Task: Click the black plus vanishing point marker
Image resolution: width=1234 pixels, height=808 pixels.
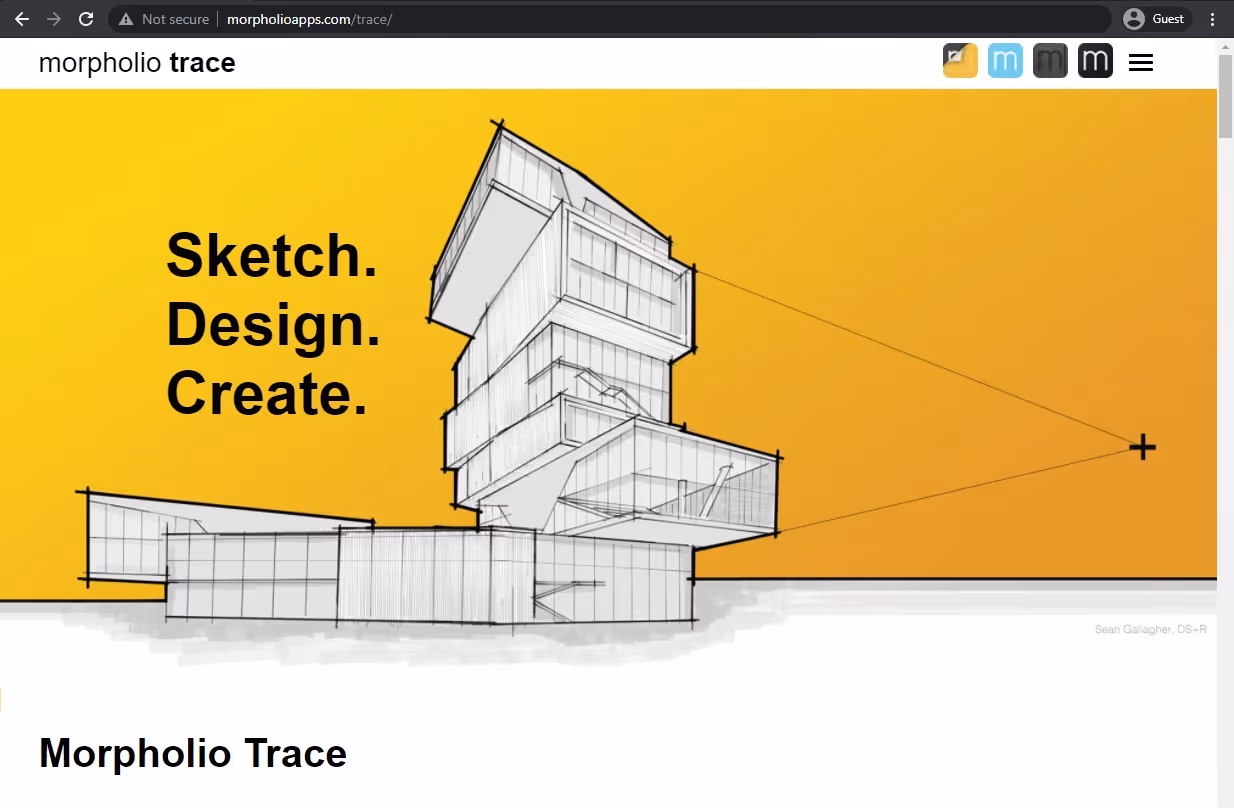Action: coord(1142,447)
